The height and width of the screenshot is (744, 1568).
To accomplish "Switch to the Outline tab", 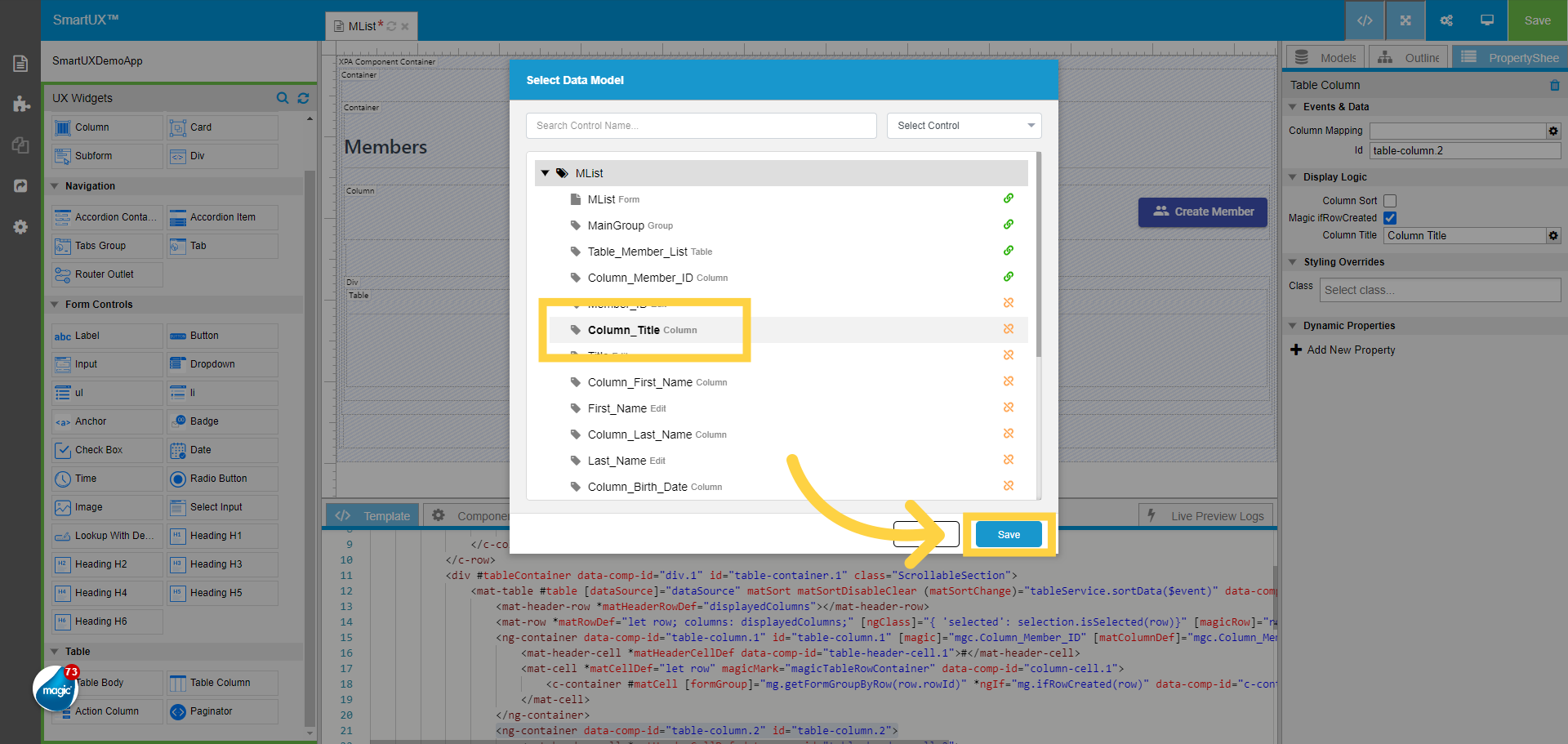I will [1410, 58].
